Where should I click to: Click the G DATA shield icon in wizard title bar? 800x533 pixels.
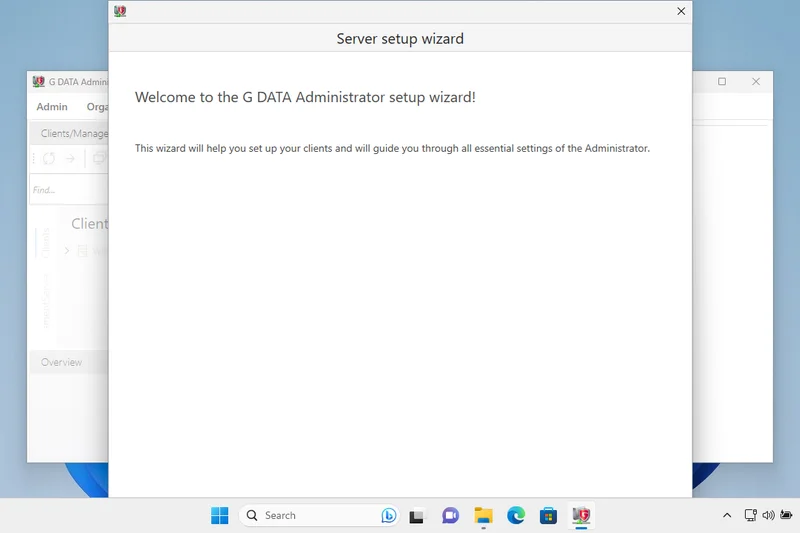pos(120,11)
